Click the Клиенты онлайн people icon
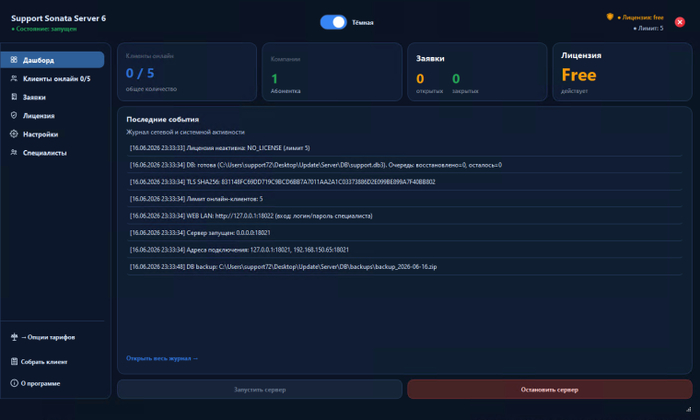The width and height of the screenshot is (700, 420). point(14,78)
